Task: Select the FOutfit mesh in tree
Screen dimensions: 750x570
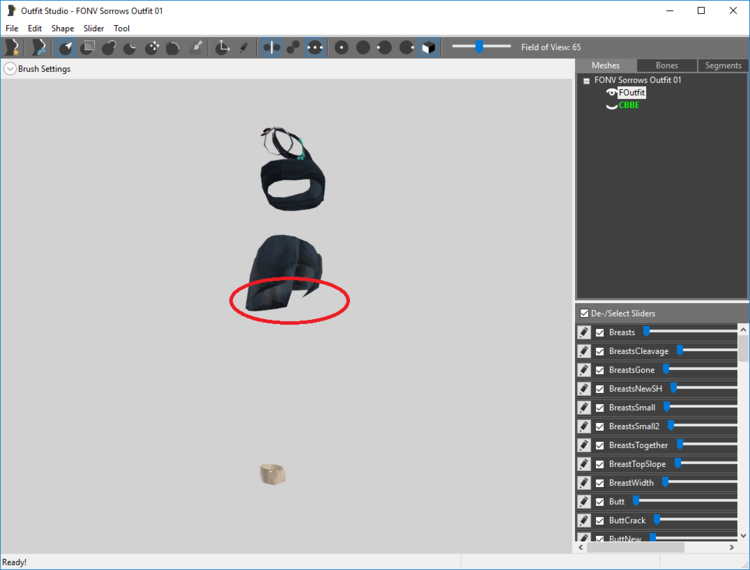Action: pyautogui.click(x=631, y=92)
